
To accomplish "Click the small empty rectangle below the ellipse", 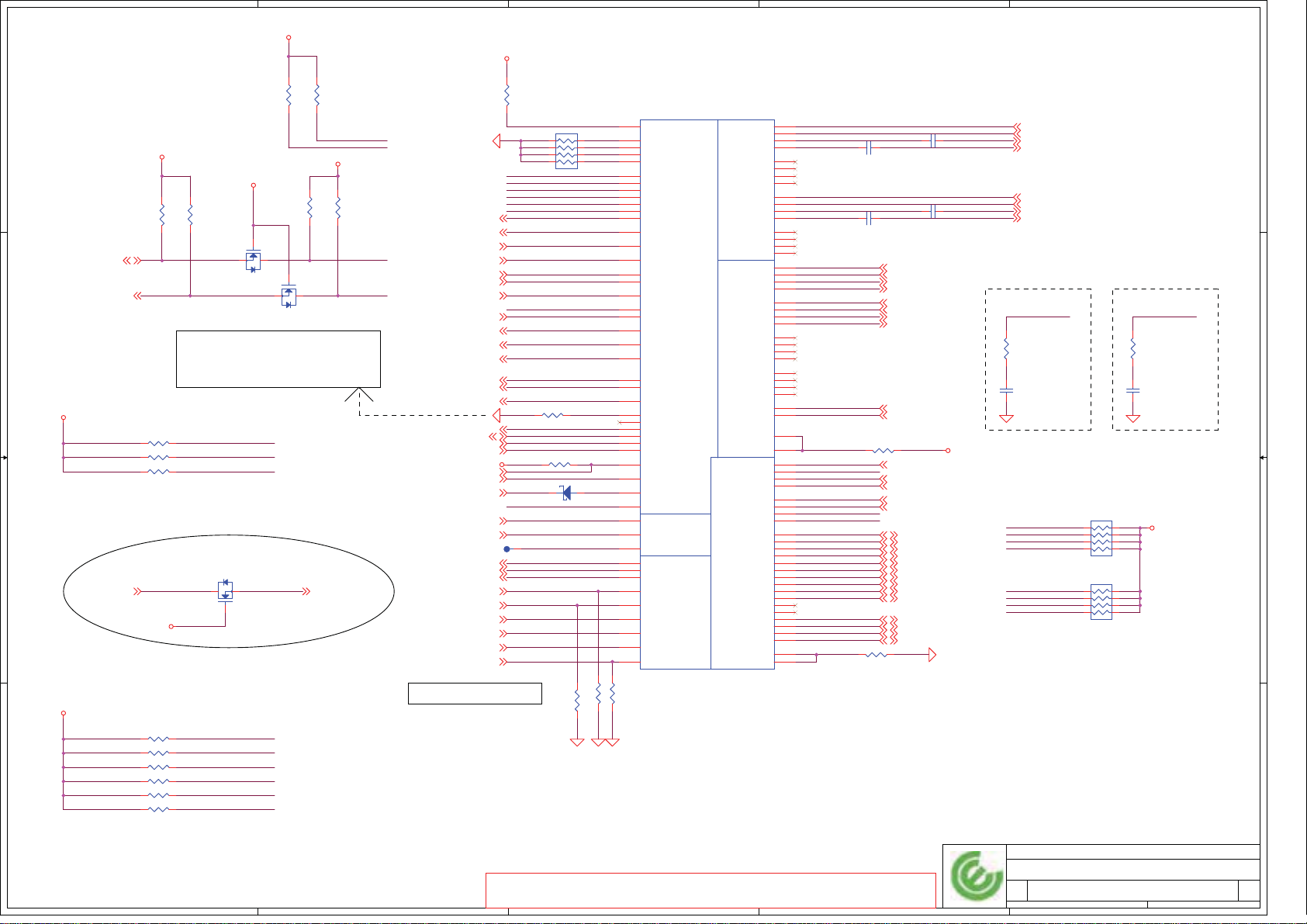I will pos(474,694).
